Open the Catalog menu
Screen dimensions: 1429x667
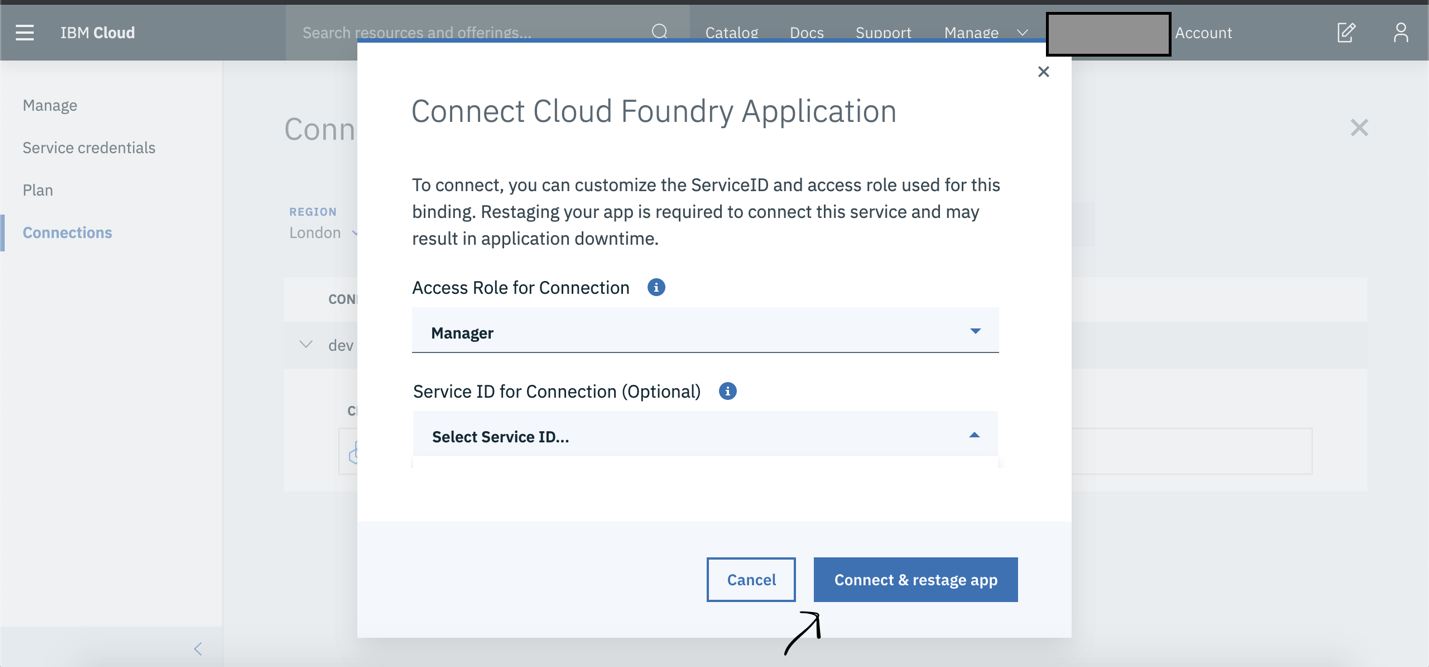click(731, 32)
